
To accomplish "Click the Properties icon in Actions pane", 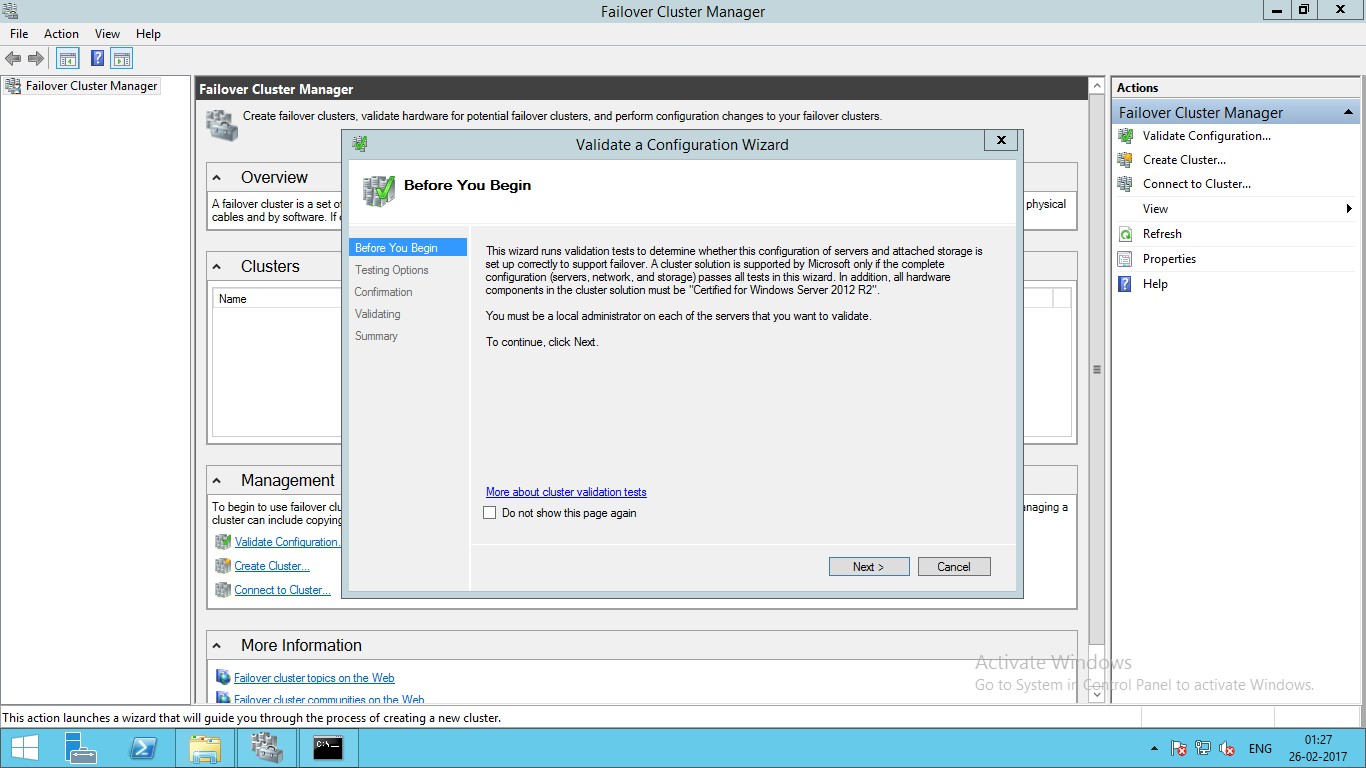I will pos(1125,259).
